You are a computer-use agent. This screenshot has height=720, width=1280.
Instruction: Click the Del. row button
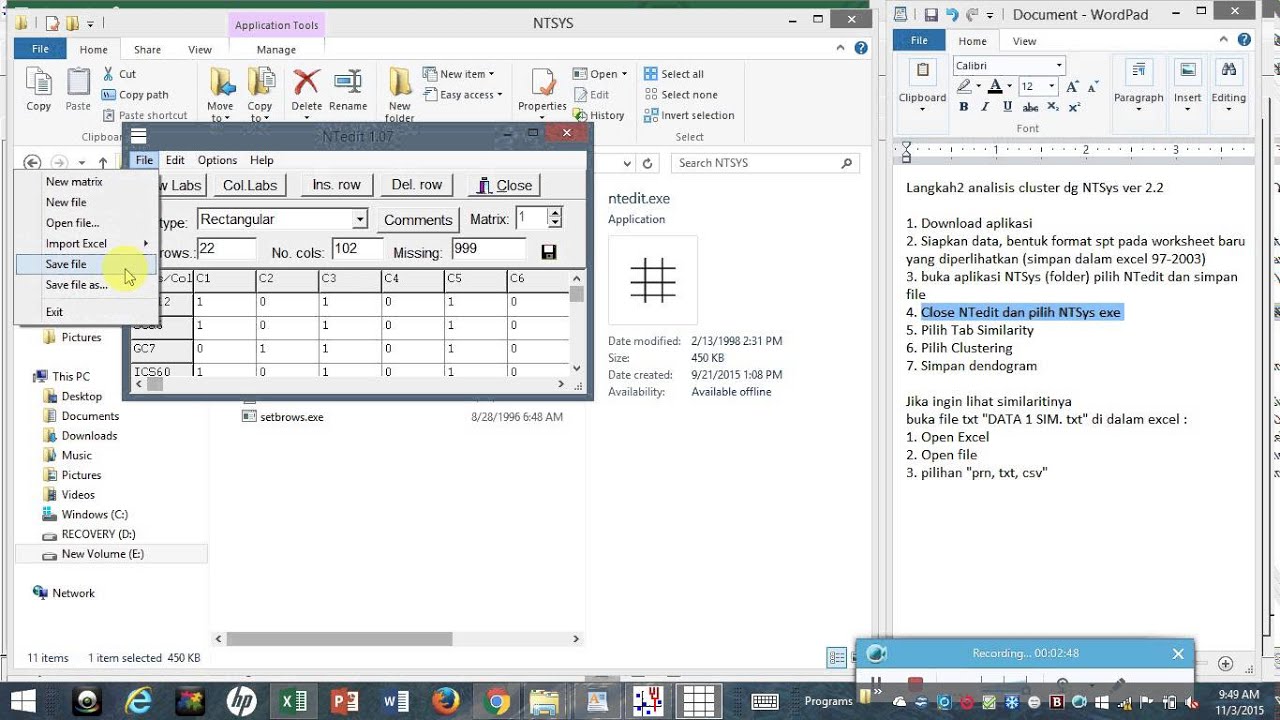pyautogui.click(x=417, y=185)
